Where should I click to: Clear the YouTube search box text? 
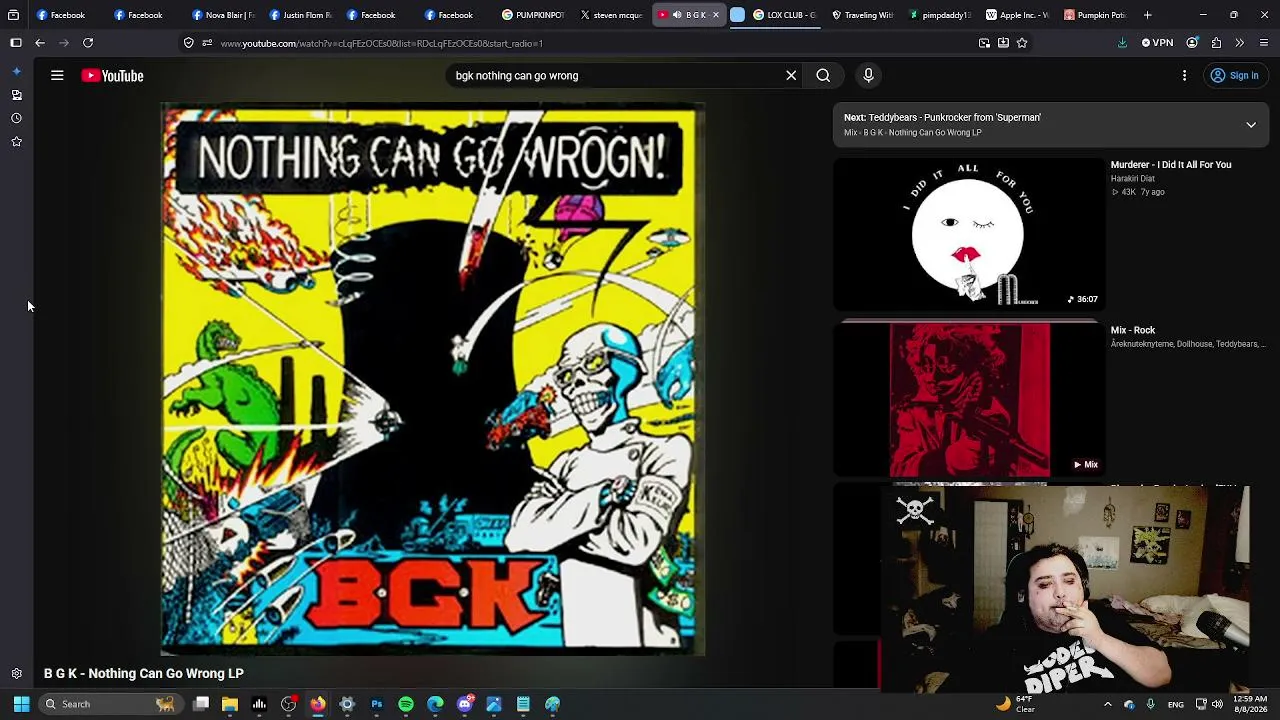791,75
